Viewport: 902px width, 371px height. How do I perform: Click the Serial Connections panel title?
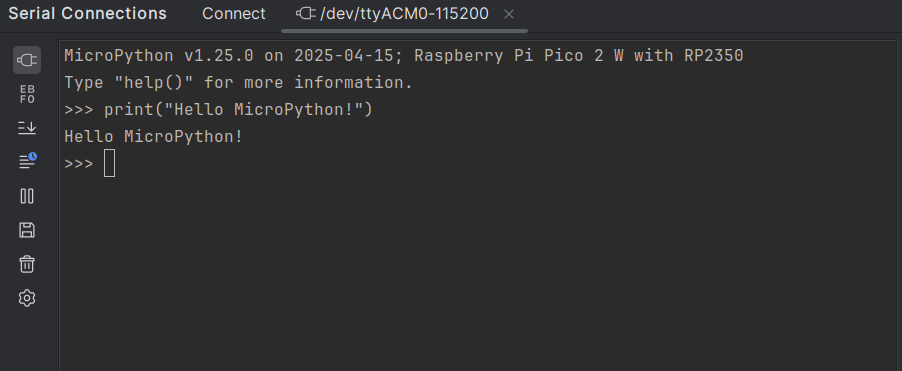pyautogui.click(x=87, y=14)
